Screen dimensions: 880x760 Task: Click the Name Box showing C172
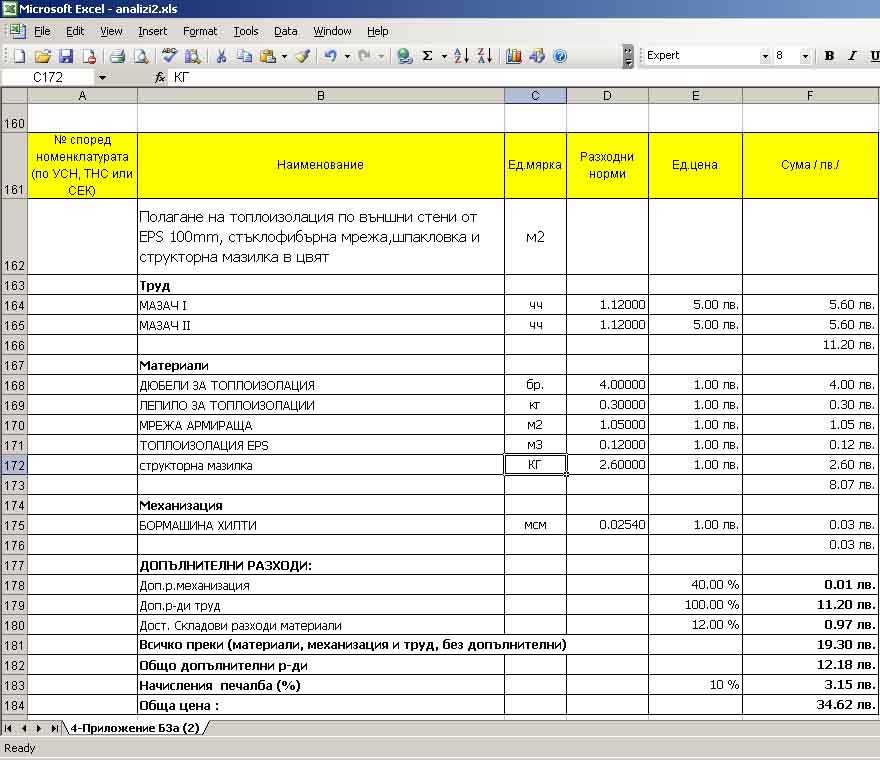(x=48, y=77)
